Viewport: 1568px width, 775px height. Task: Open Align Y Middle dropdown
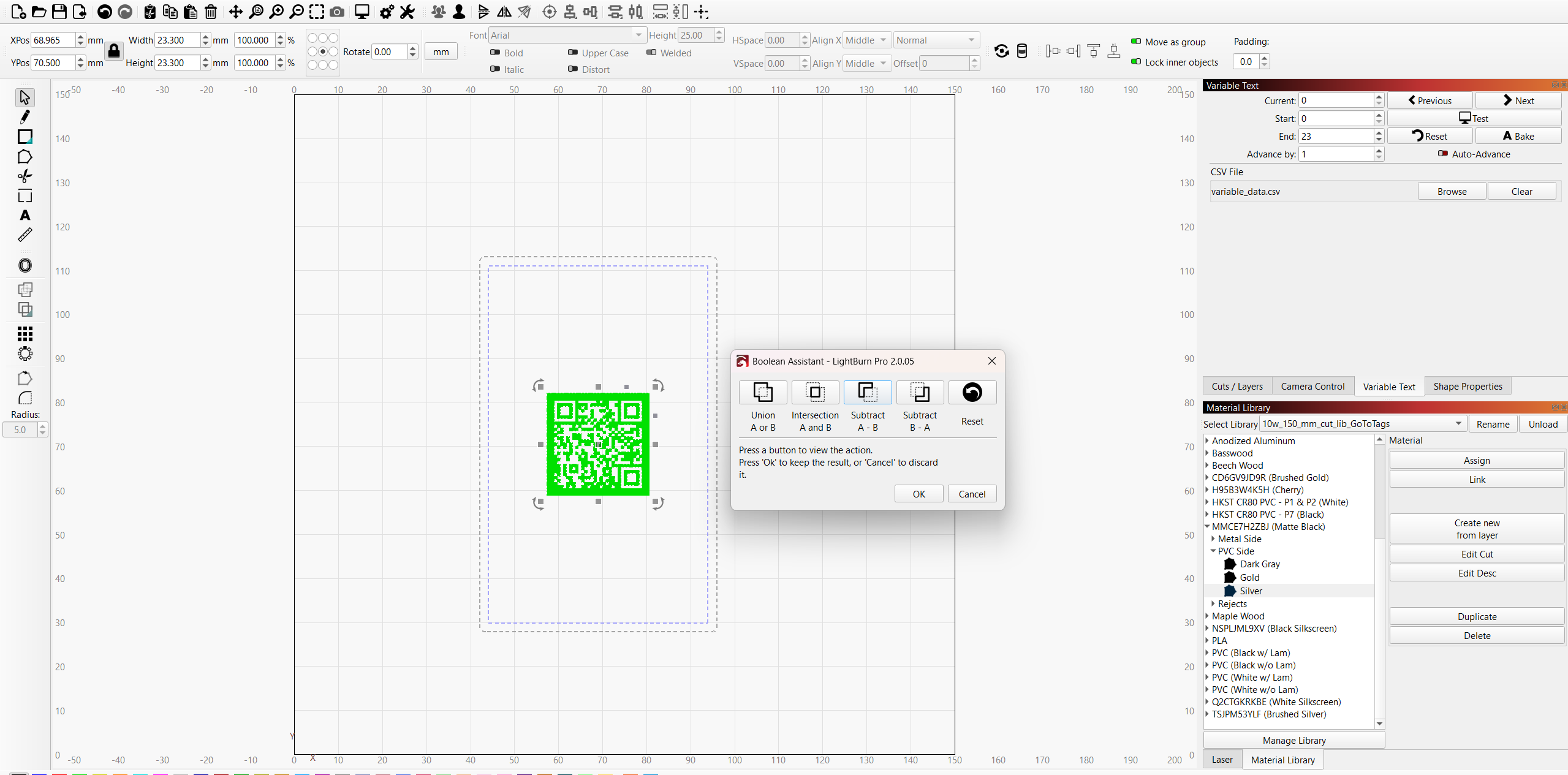pos(866,63)
